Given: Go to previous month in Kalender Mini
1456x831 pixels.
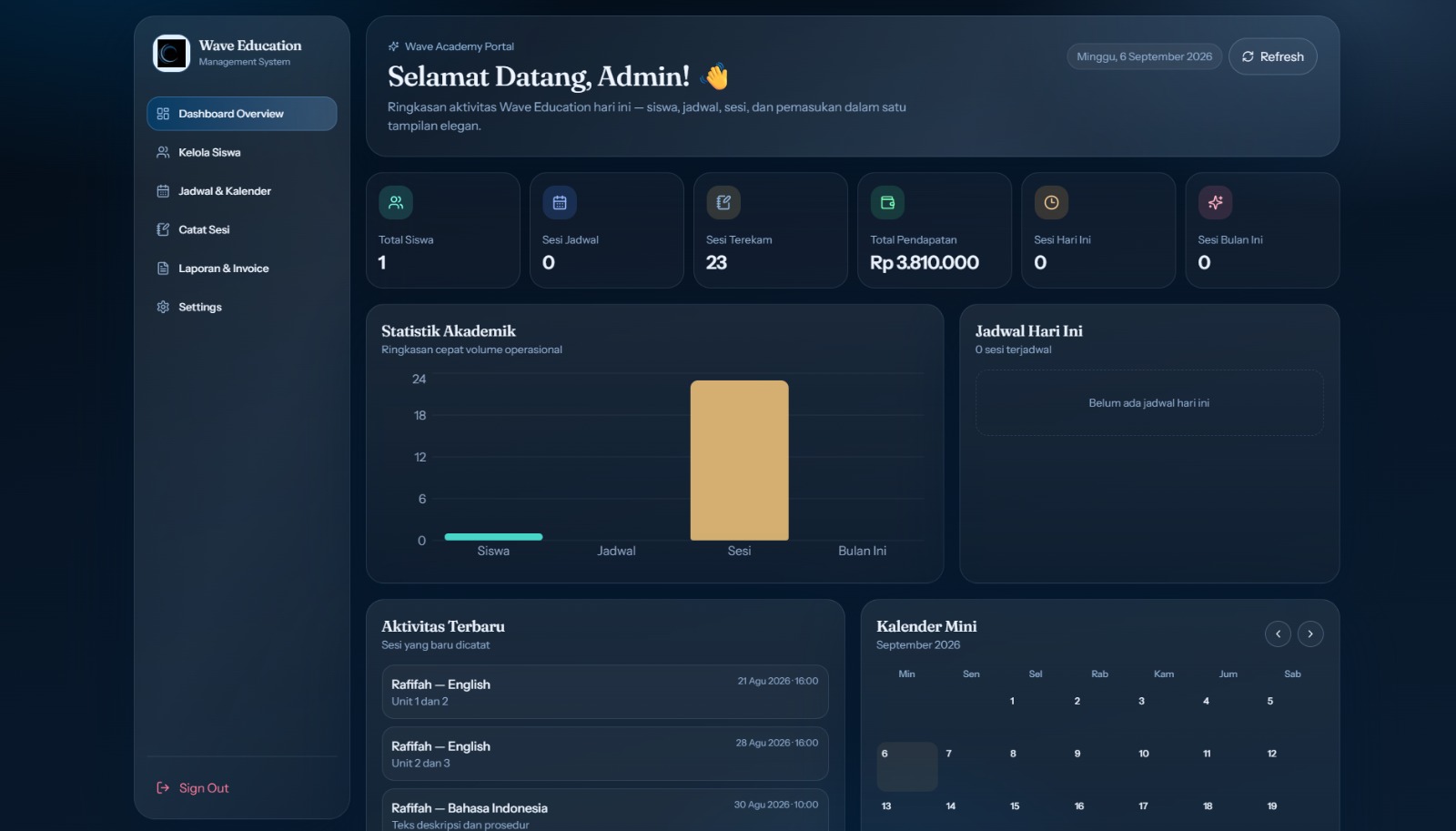Looking at the screenshot, I should tap(1278, 633).
